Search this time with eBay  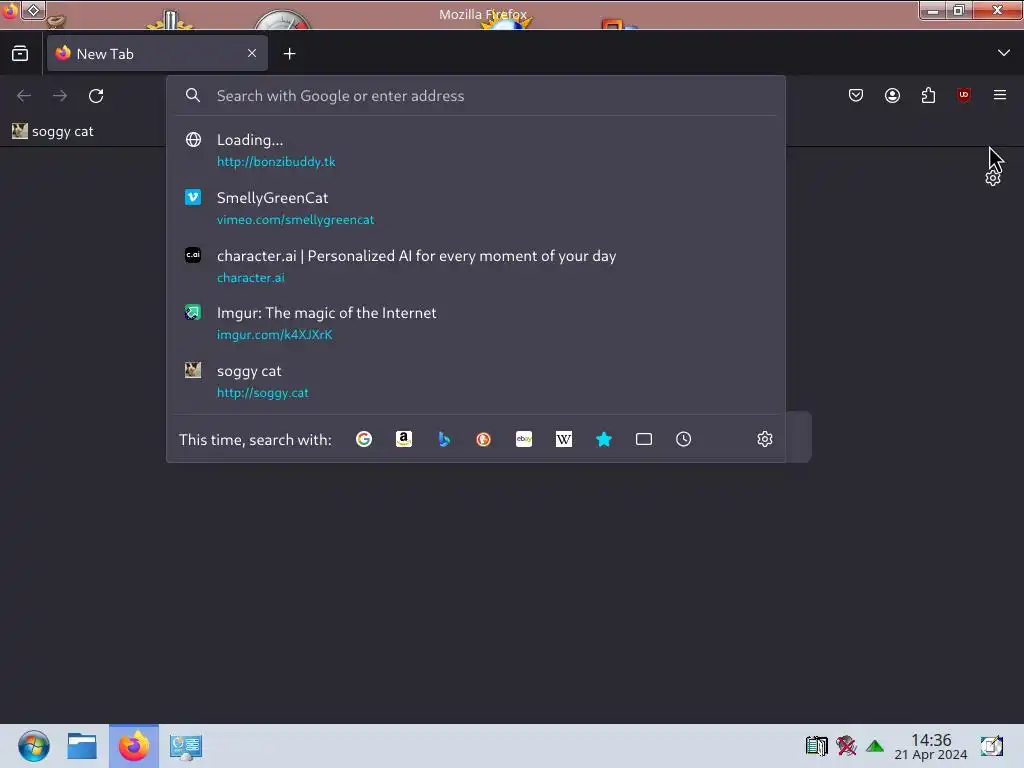tap(524, 440)
